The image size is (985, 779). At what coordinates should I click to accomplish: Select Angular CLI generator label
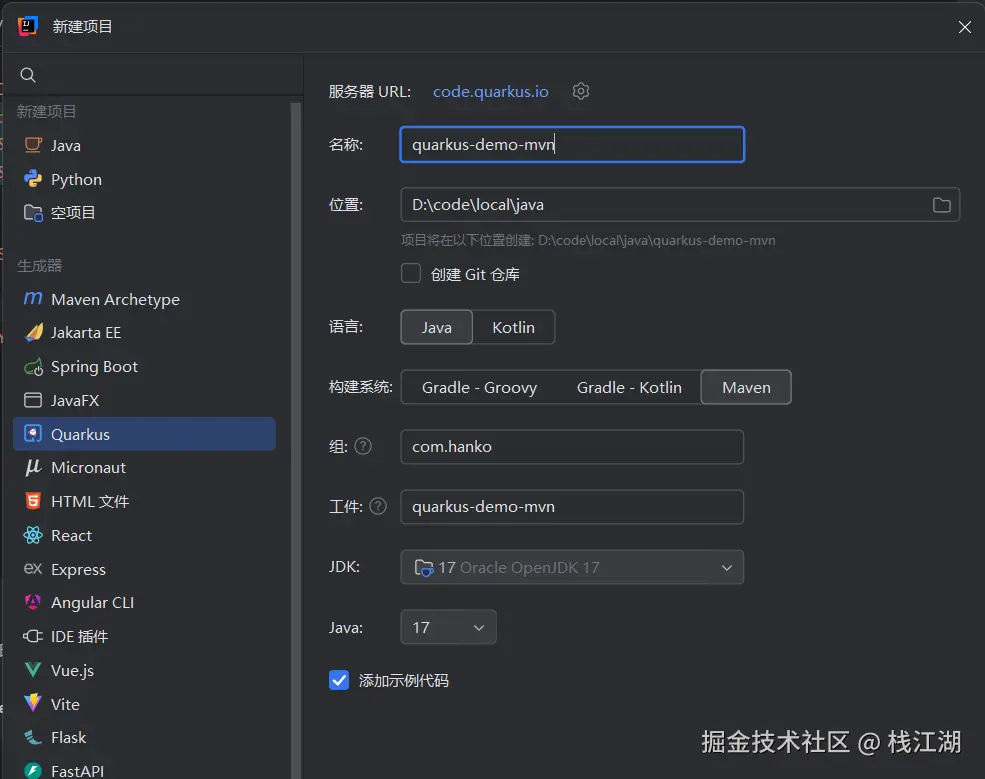93,602
